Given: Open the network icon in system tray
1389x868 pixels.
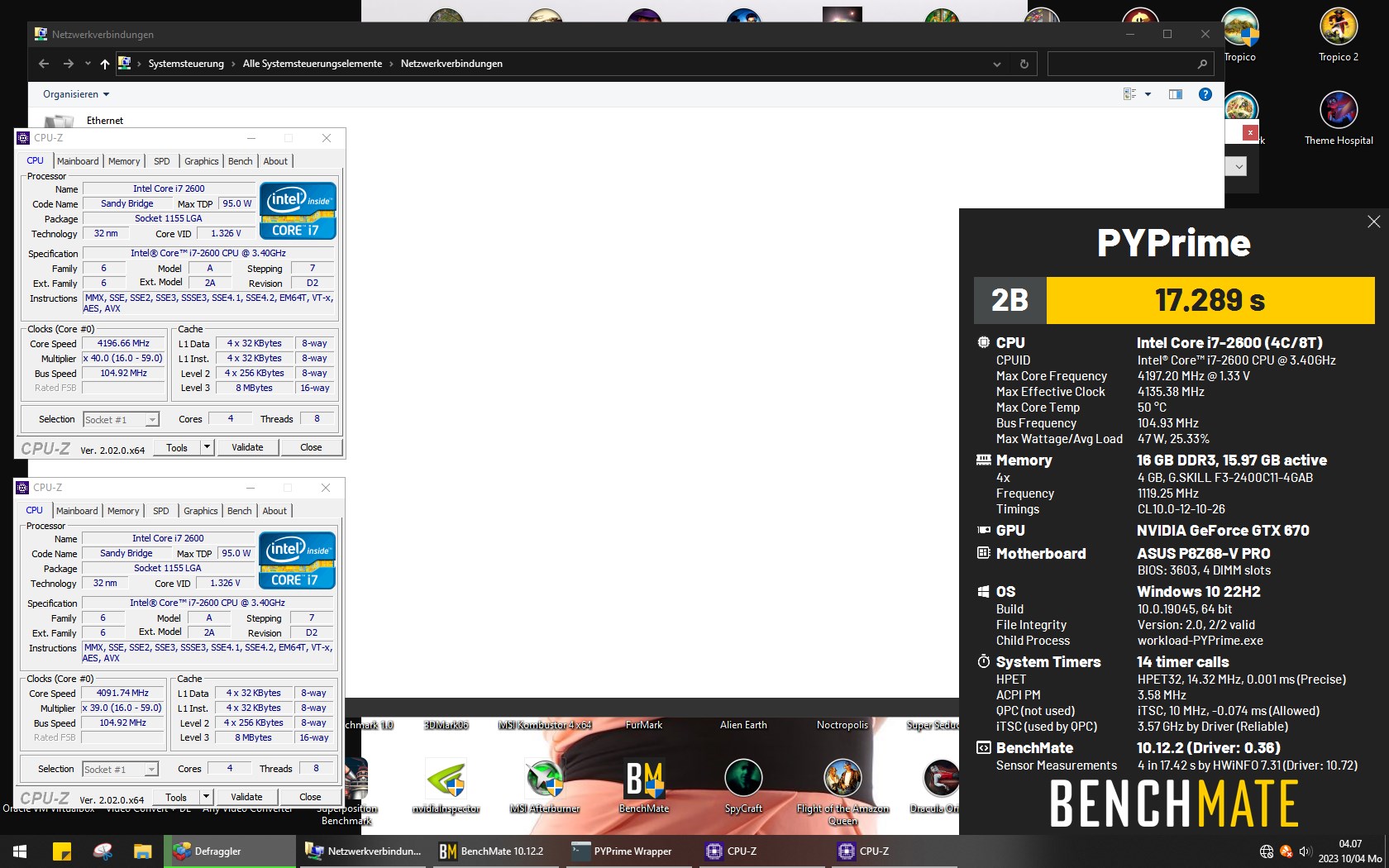Looking at the screenshot, I should point(1266,851).
